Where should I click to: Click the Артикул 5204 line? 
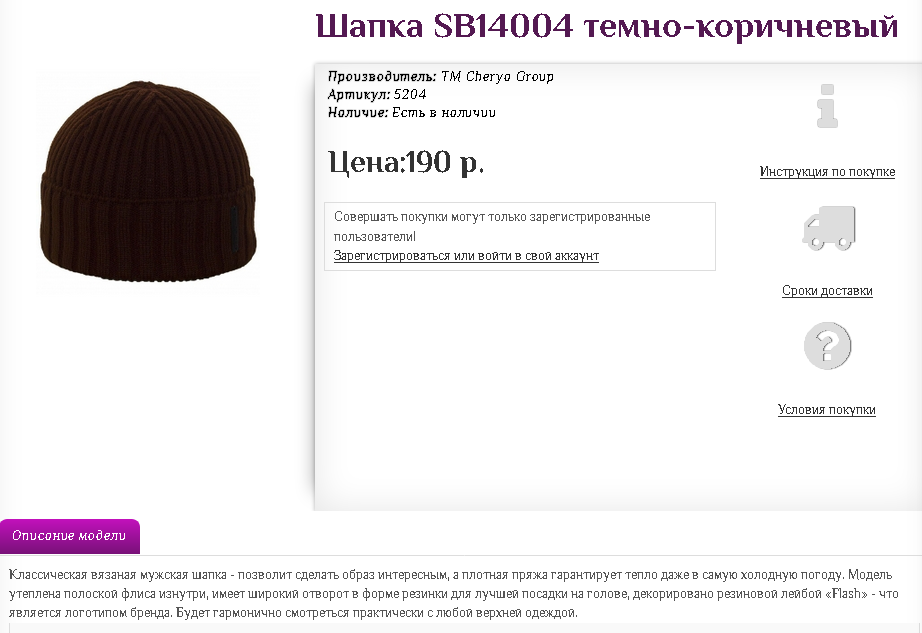377,94
